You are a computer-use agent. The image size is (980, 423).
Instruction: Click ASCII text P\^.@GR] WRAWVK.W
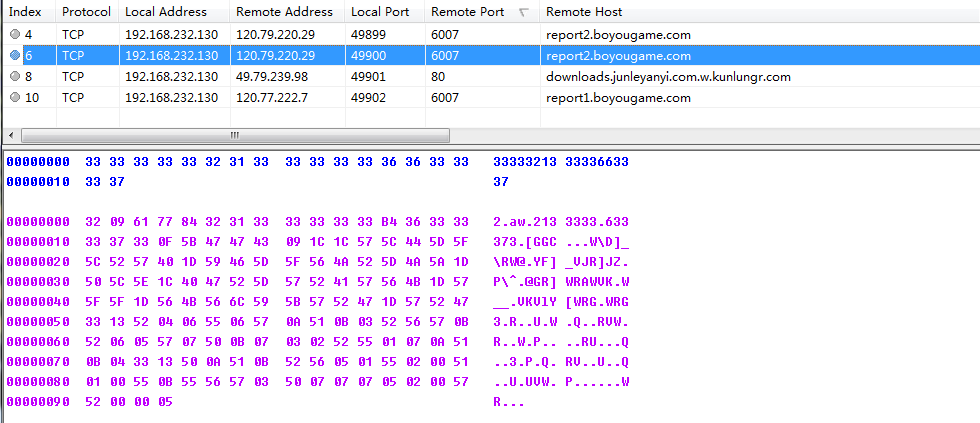pyautogui.click(x=561, y=282)
